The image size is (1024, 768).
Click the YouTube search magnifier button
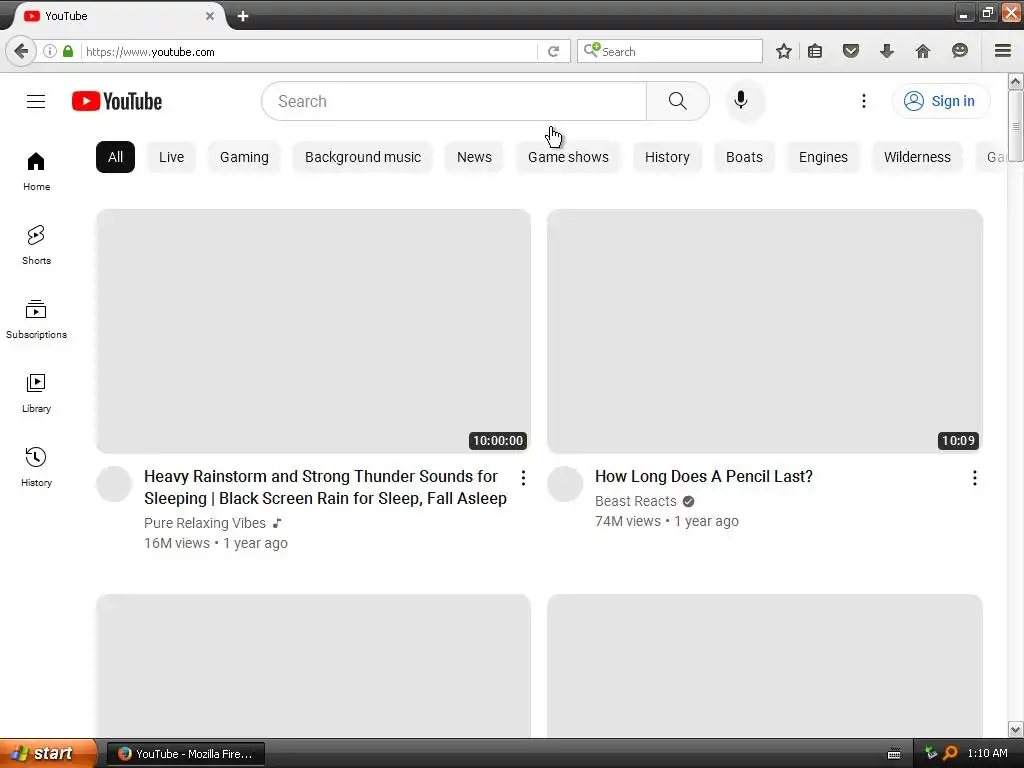678,101
